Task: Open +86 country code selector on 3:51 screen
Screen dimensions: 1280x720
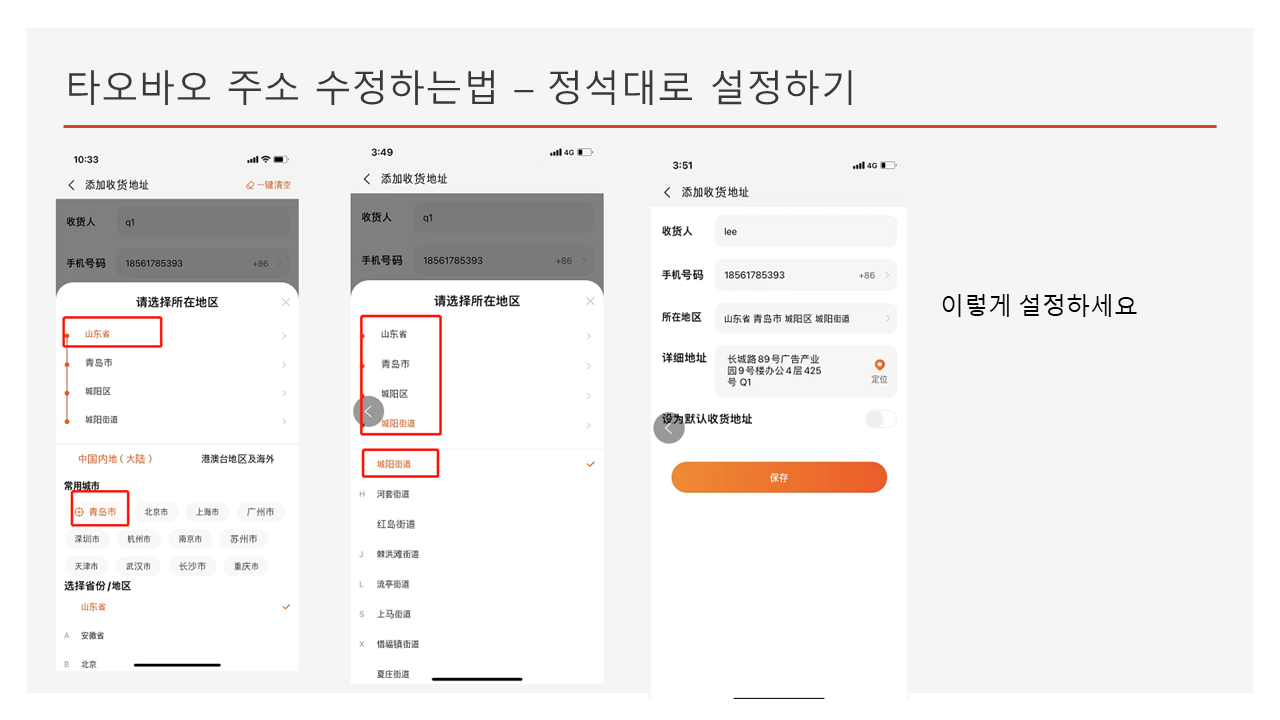Action: 874,275
